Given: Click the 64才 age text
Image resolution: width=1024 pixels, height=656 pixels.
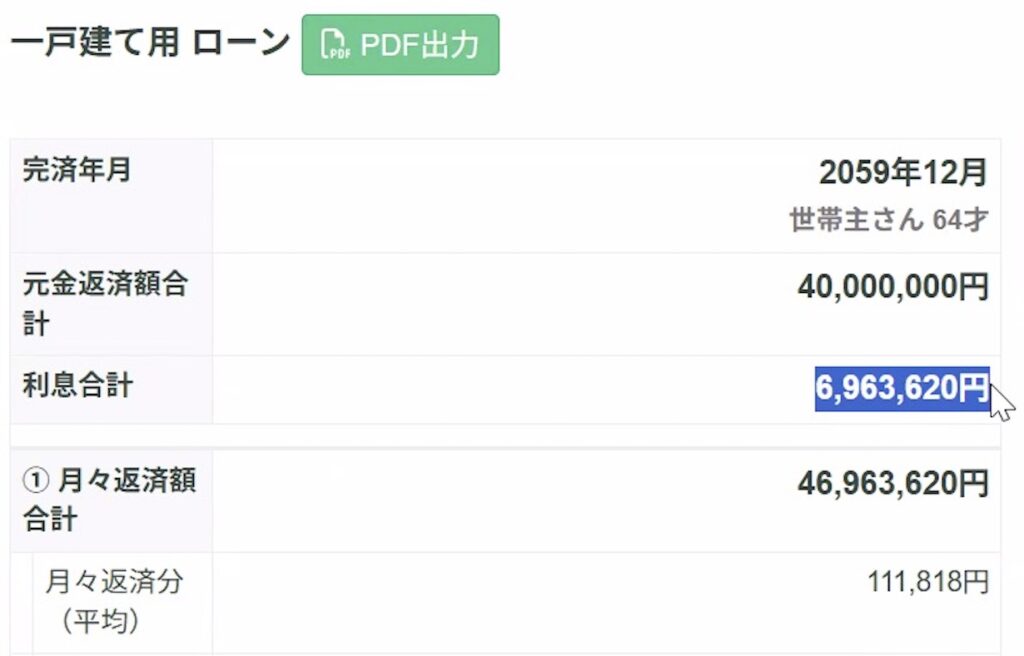Looking at the screenshot, I should (960, 219).
